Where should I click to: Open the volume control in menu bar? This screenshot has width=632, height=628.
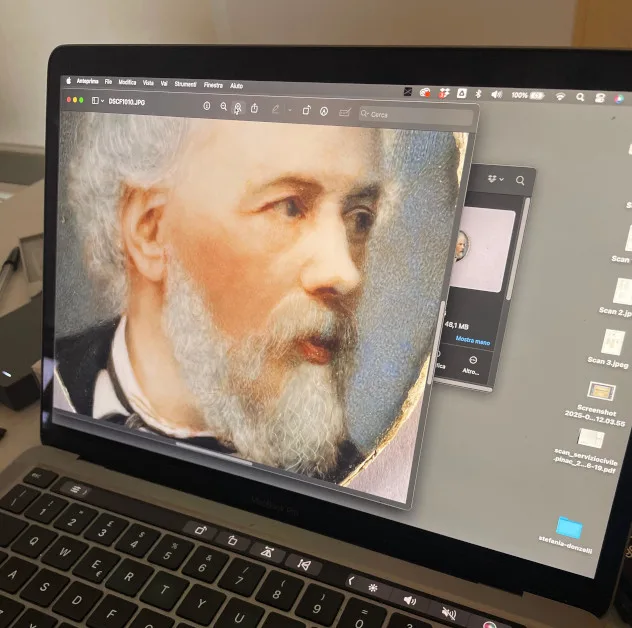[x=497, y=95]
